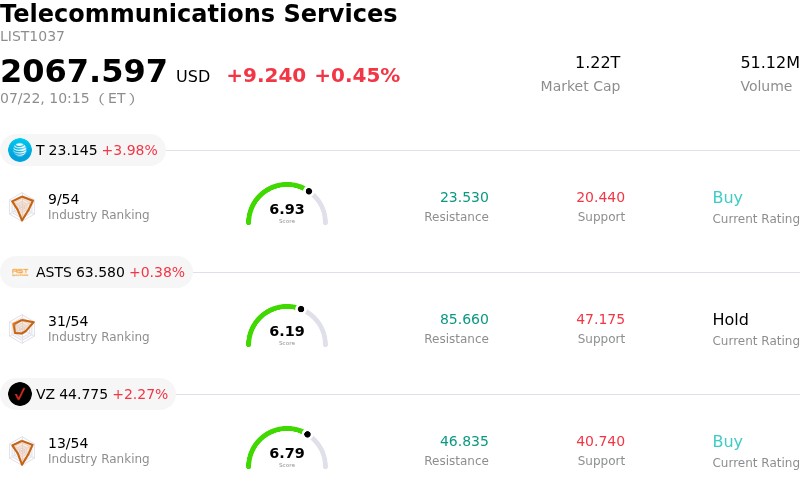The width and height of the screenshot is (800, 488).
Task: Click the 47.175 support value
Action: (600, 319)
